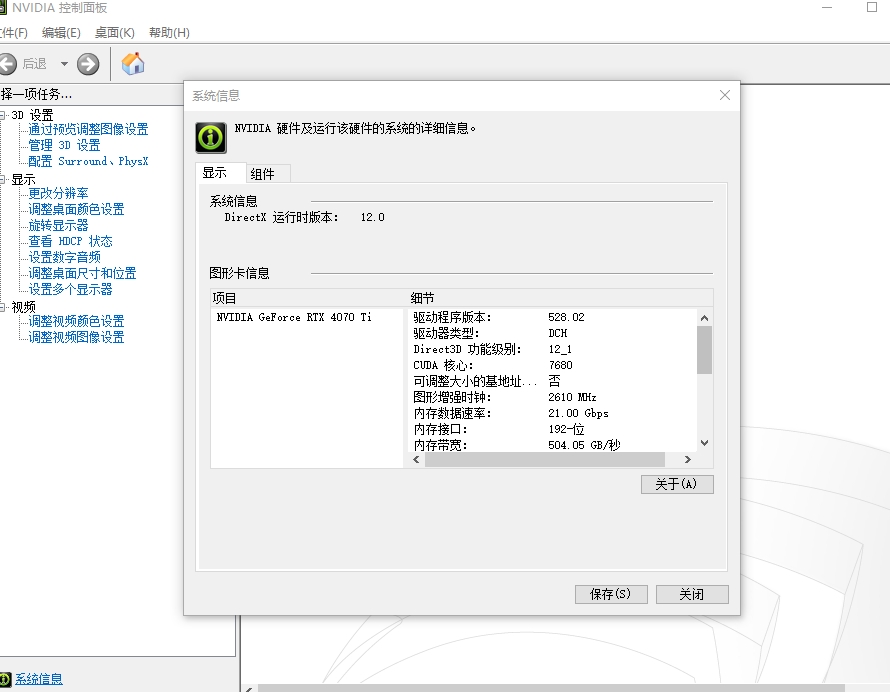The width and height of the screenshot is (890, 692).
Task: Open the home icon in toolbar
Action: pos(133,64)
